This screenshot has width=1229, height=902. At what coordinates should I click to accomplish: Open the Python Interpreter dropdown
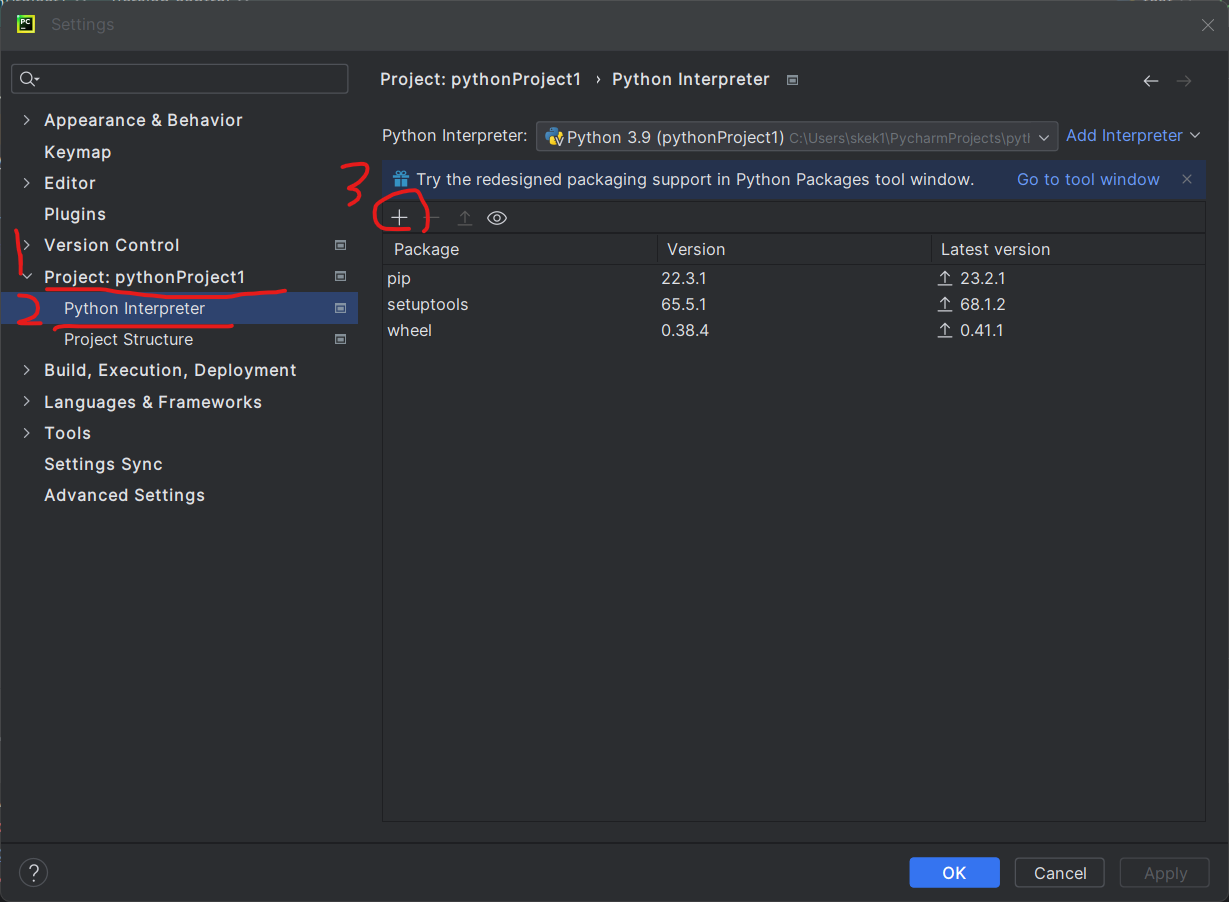[x=797, y=137]
